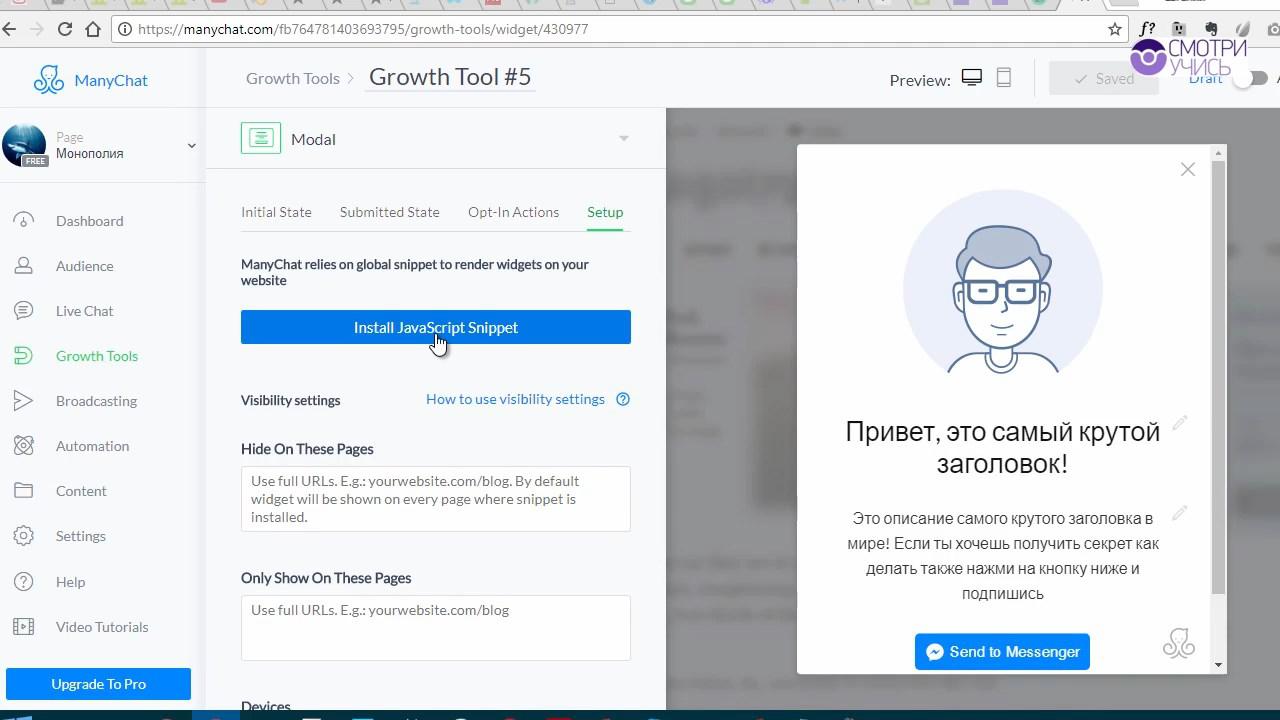This screenshot has height=720, width=1280.
Task: Click the Help question mark icon
Action: click(x=23, y=581)
